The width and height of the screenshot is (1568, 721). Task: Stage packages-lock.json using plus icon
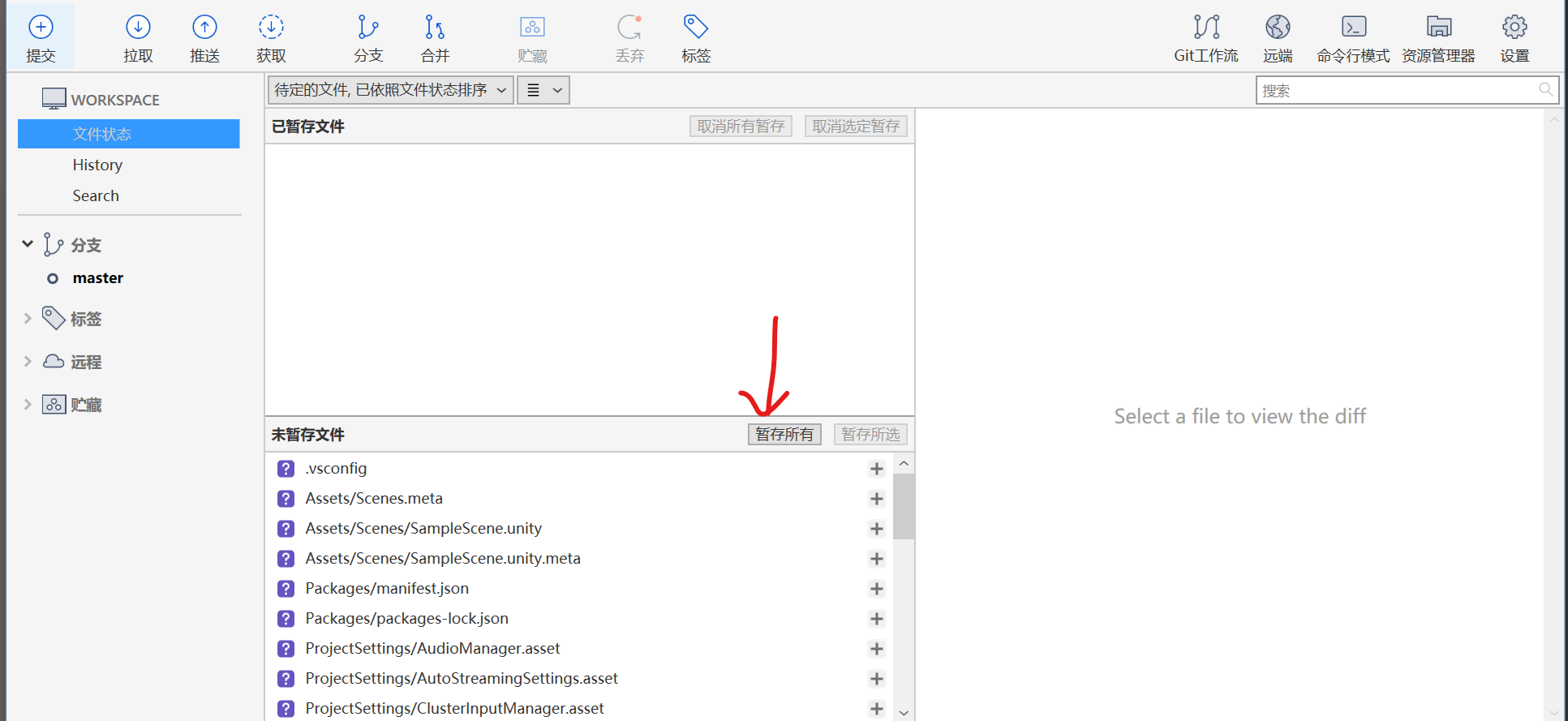tap(876, 619)
